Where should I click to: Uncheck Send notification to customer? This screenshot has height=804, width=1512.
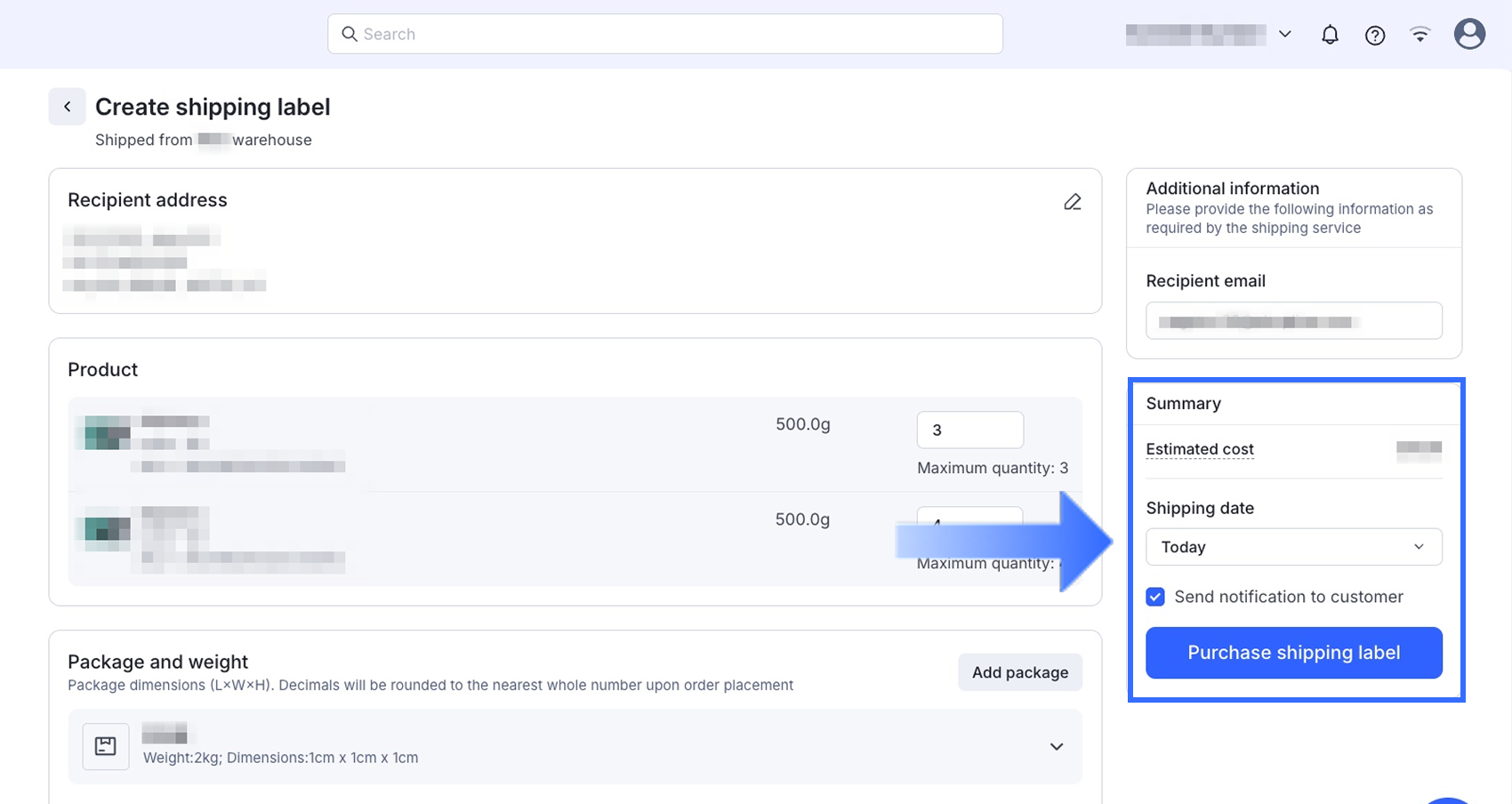point(1155,597)
